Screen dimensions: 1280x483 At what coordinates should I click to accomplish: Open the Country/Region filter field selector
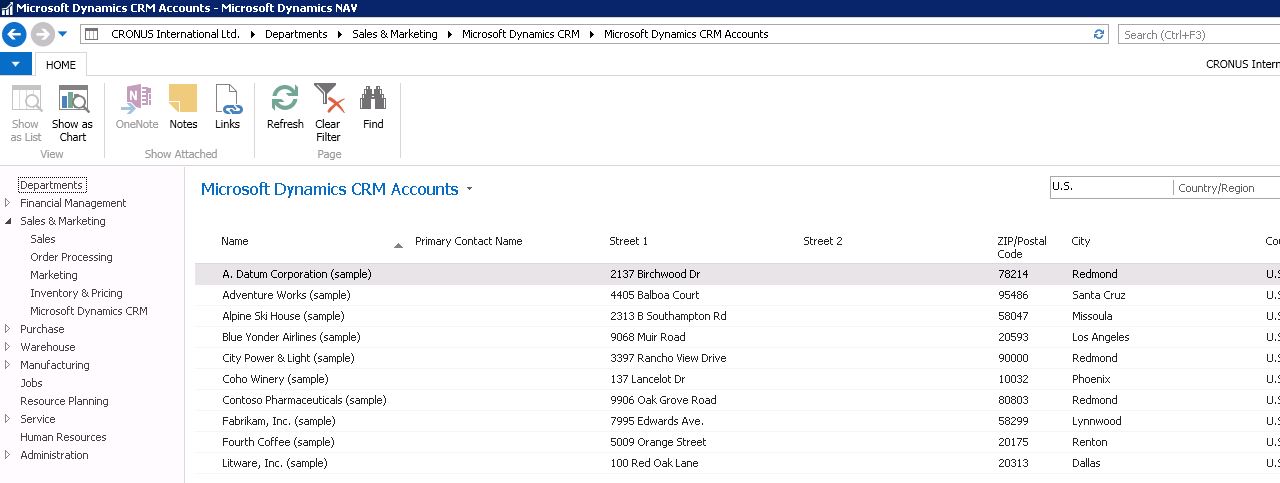click(x=1228, y=187)
